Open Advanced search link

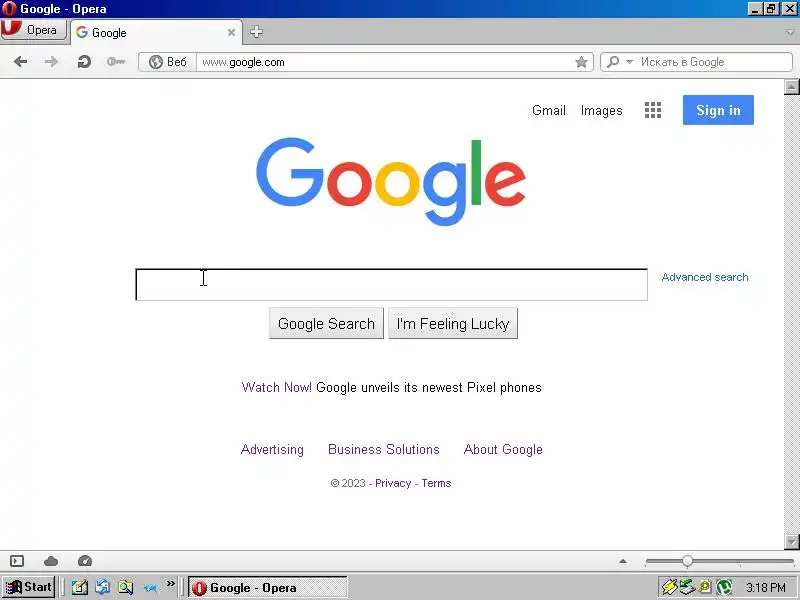point(705,277)
